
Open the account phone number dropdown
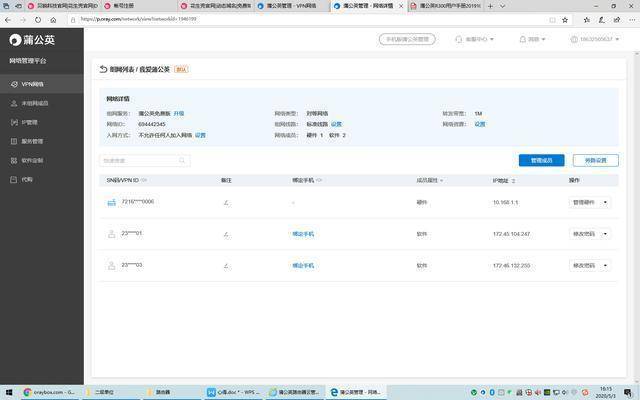coord(595,39)
